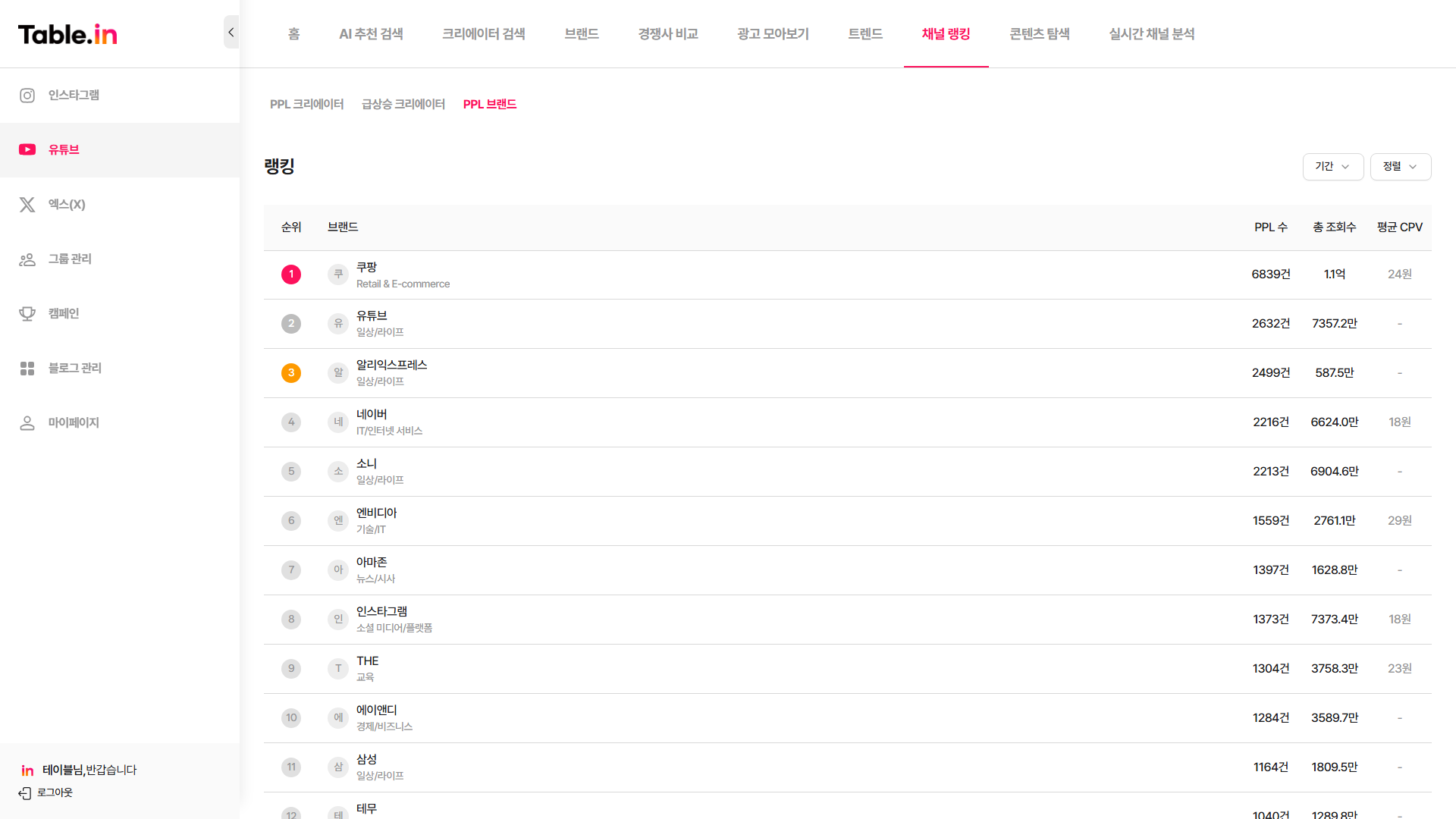
Task: Click the PPL 수 column header
Action: [x=1271, y=227]
